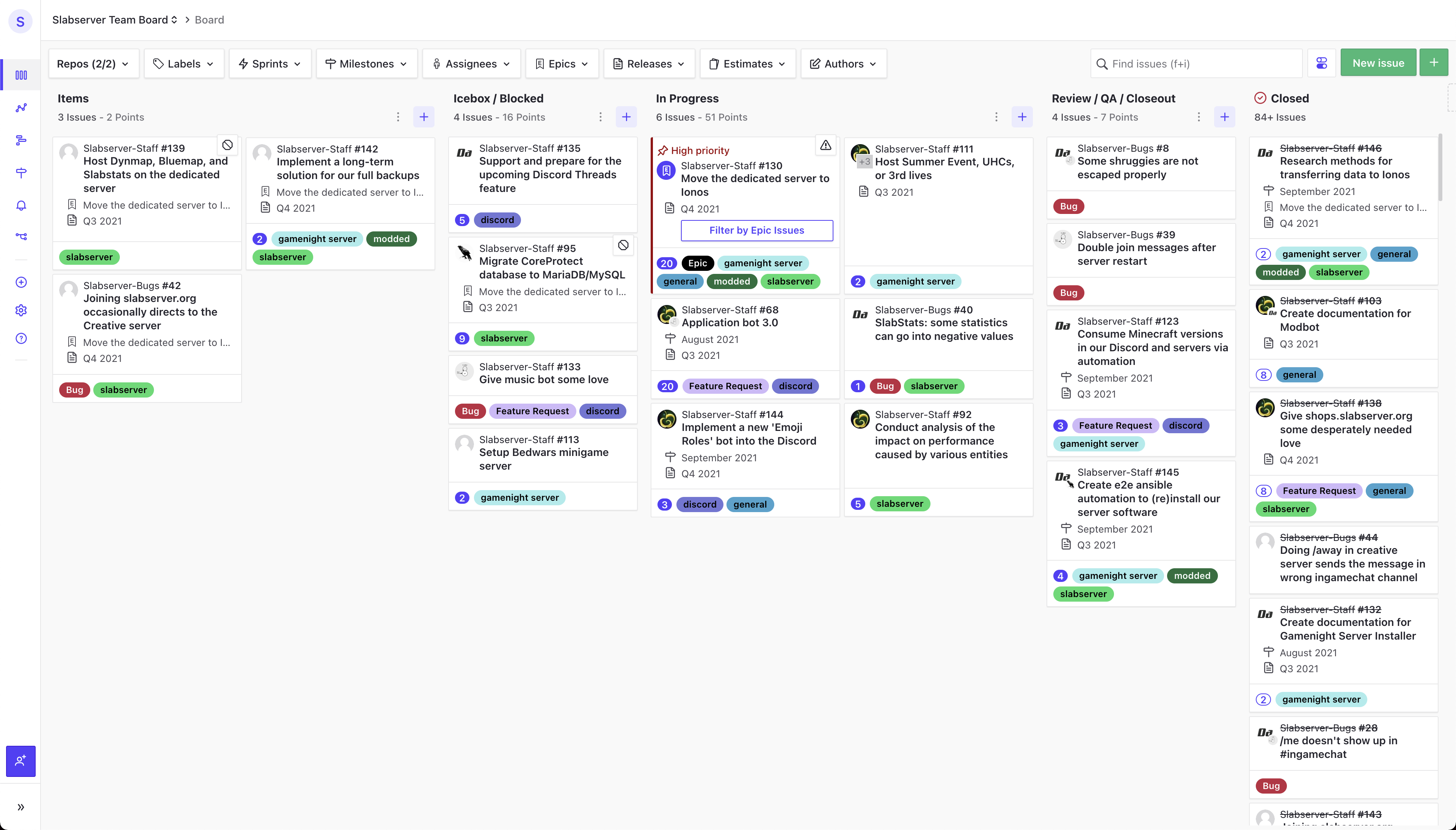Expand the Repos (2/2) dropdown
This screenshot has width=1456, height=830.
[93, 64]
